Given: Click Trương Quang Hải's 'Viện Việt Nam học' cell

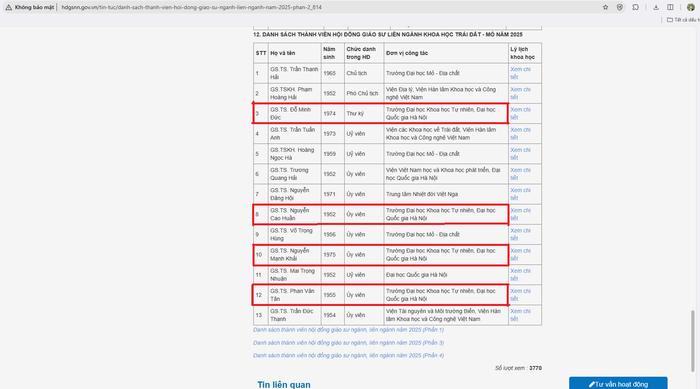Looking at the screenshot, I should [x=446, y=174].
